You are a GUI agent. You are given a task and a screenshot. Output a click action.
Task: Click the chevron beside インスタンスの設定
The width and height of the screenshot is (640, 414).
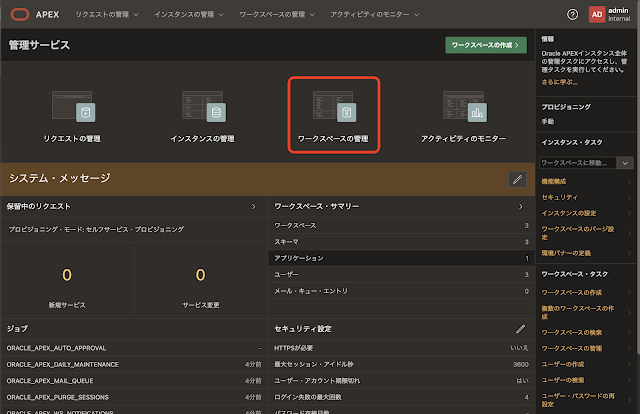point(629,213)
